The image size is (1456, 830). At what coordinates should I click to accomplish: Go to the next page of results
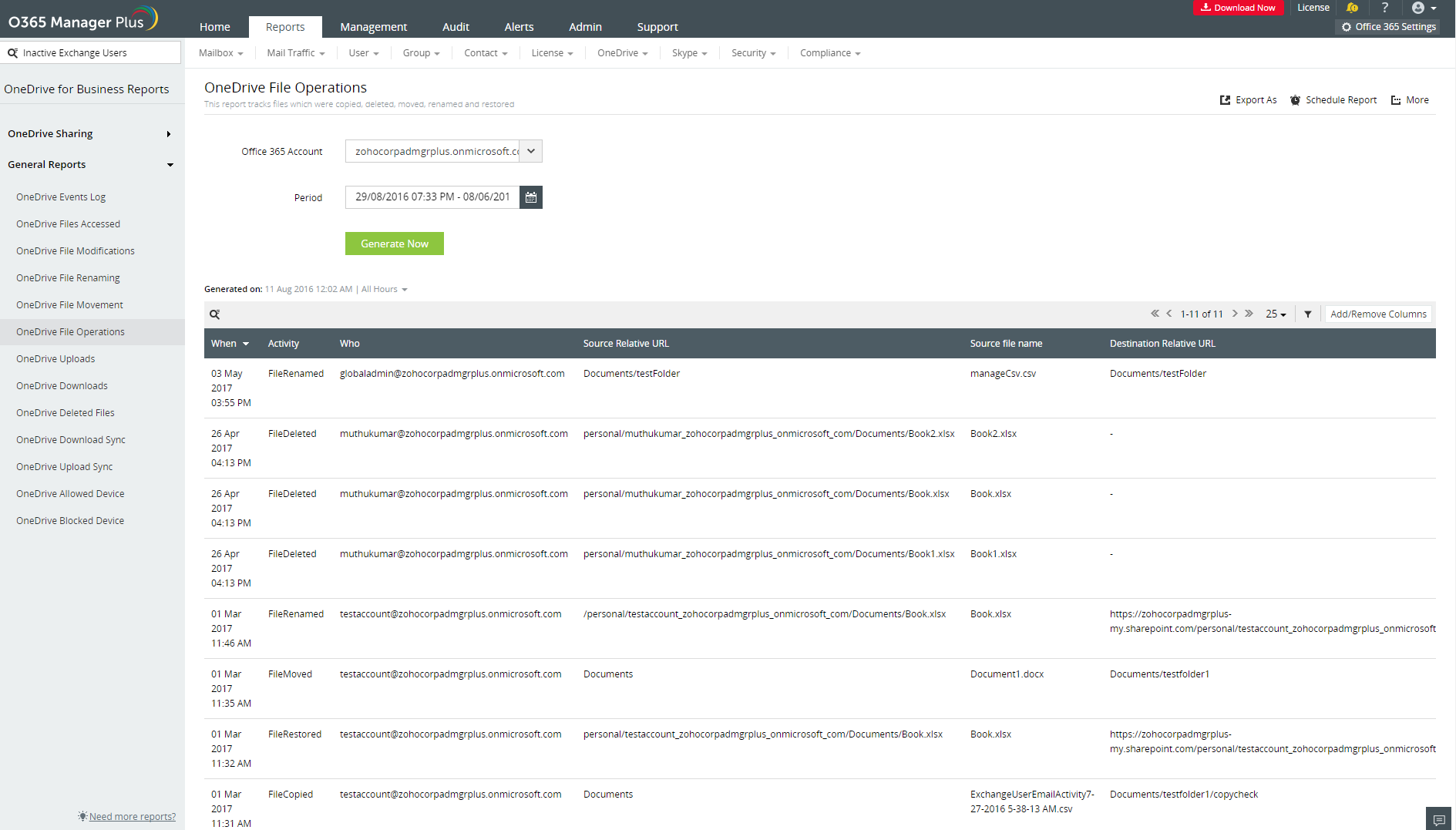pos(1235,314)
